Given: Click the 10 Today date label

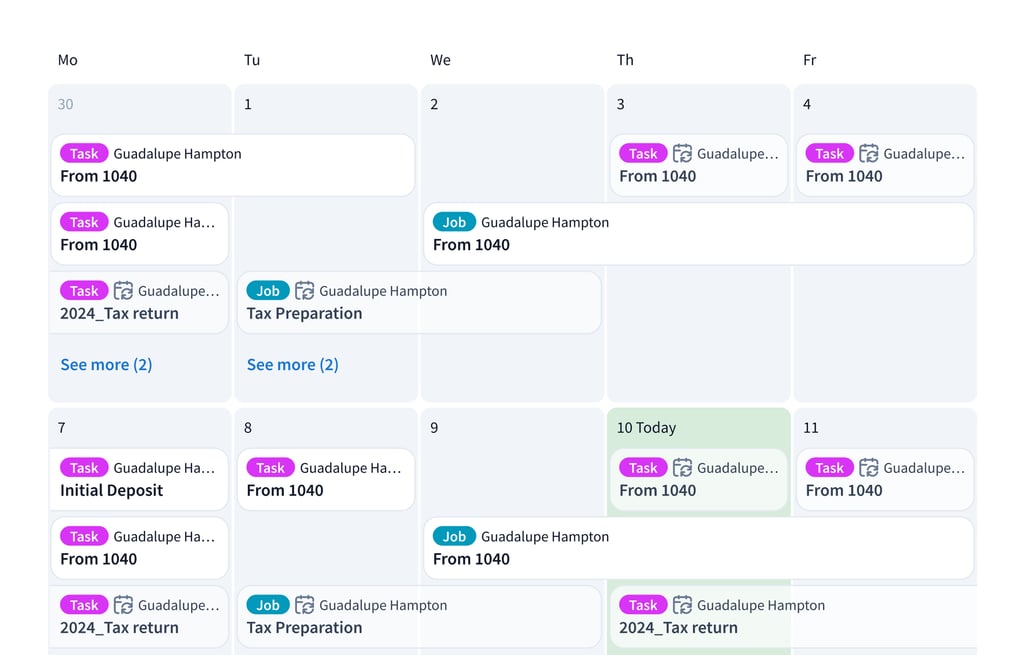Looking at the screenshot, I should click(x=646, y=428).
